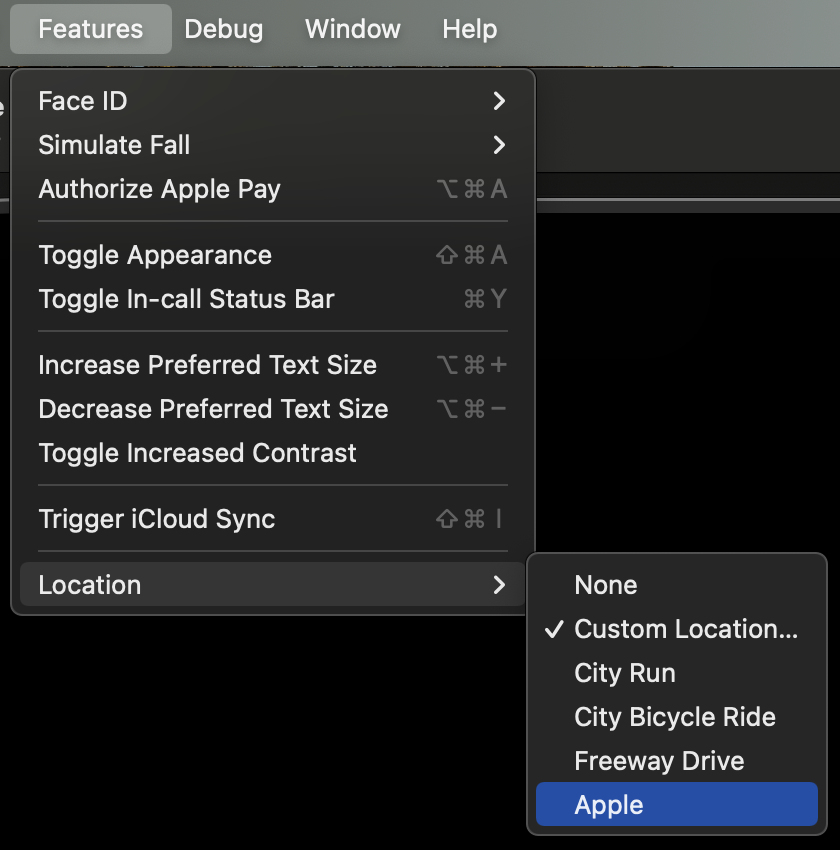Choose Authorize Apple Pay
Screen dimensions: 840x850
[x=273, y=189]
